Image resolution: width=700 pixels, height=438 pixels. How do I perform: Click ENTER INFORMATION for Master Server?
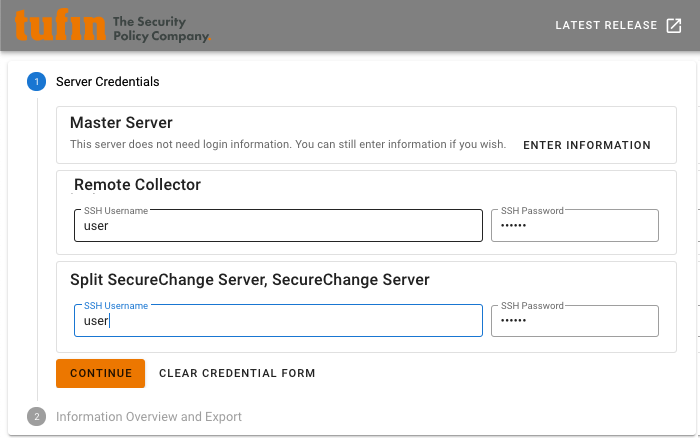tap(587, 145)
